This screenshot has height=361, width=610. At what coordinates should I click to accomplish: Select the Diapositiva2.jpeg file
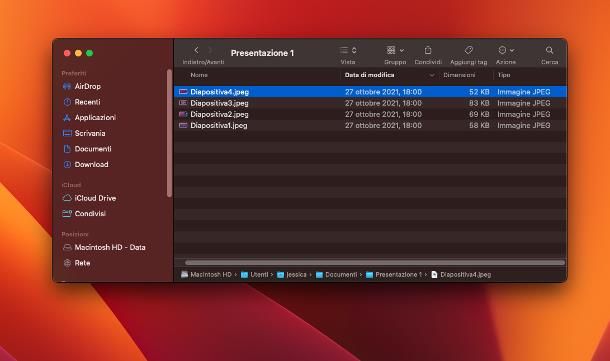tap(219, 114)
